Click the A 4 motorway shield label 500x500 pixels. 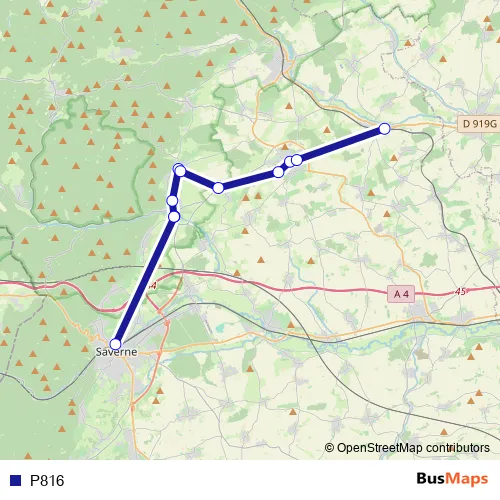(x=401, y=294)
